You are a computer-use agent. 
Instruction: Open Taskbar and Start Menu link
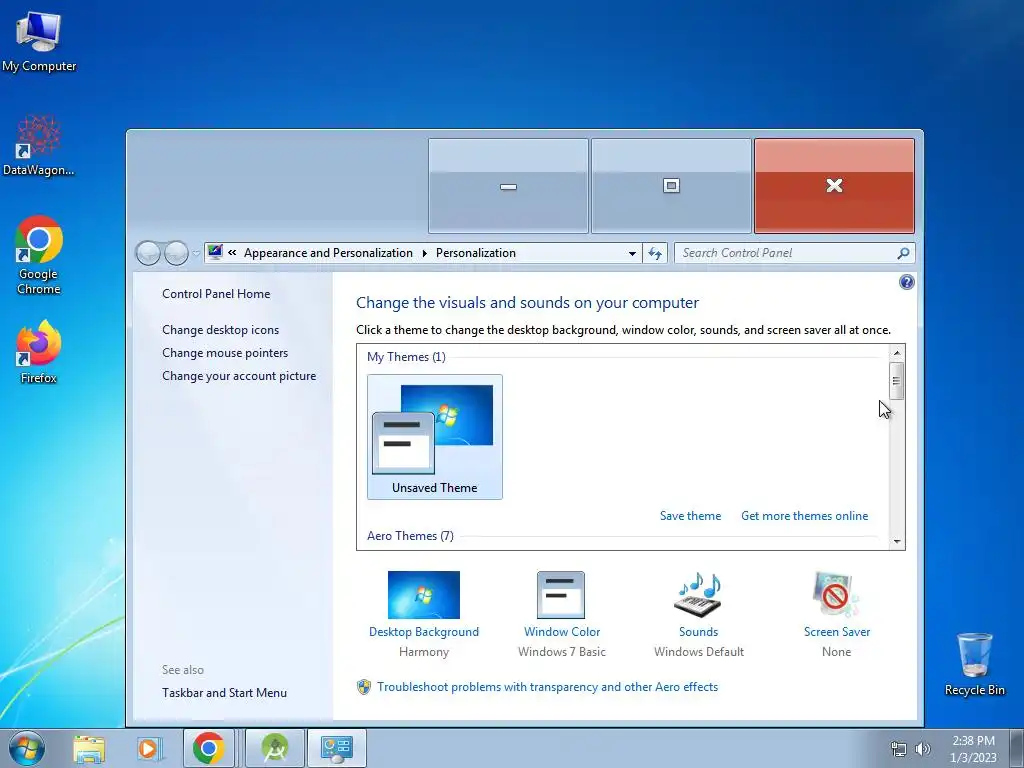(225, 693)
